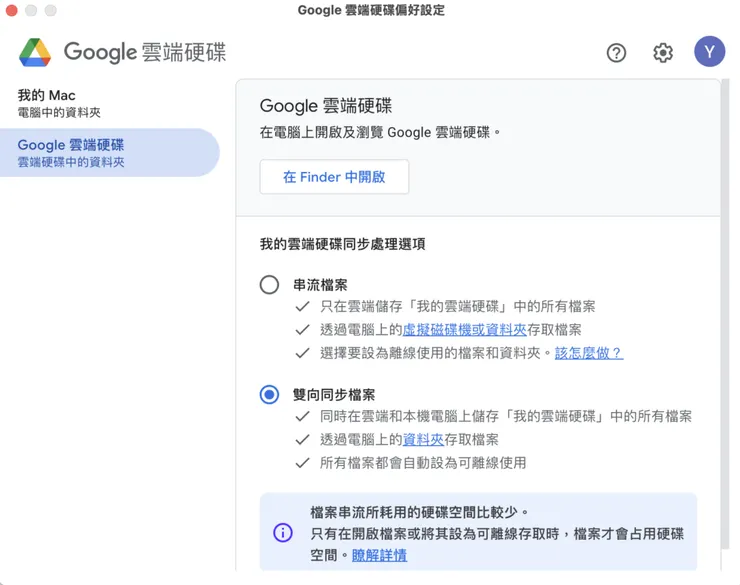Select the 串流檔案 radio button
The height and width of the screenshot is (585, 740).
[269, 284]
